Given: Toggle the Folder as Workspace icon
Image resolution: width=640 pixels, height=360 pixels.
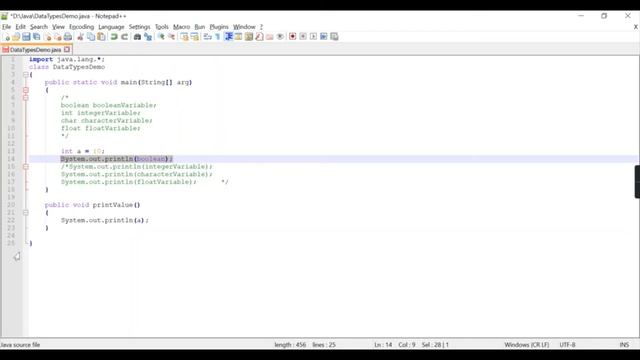Looking at the screenshot, I should coord(269,37).
